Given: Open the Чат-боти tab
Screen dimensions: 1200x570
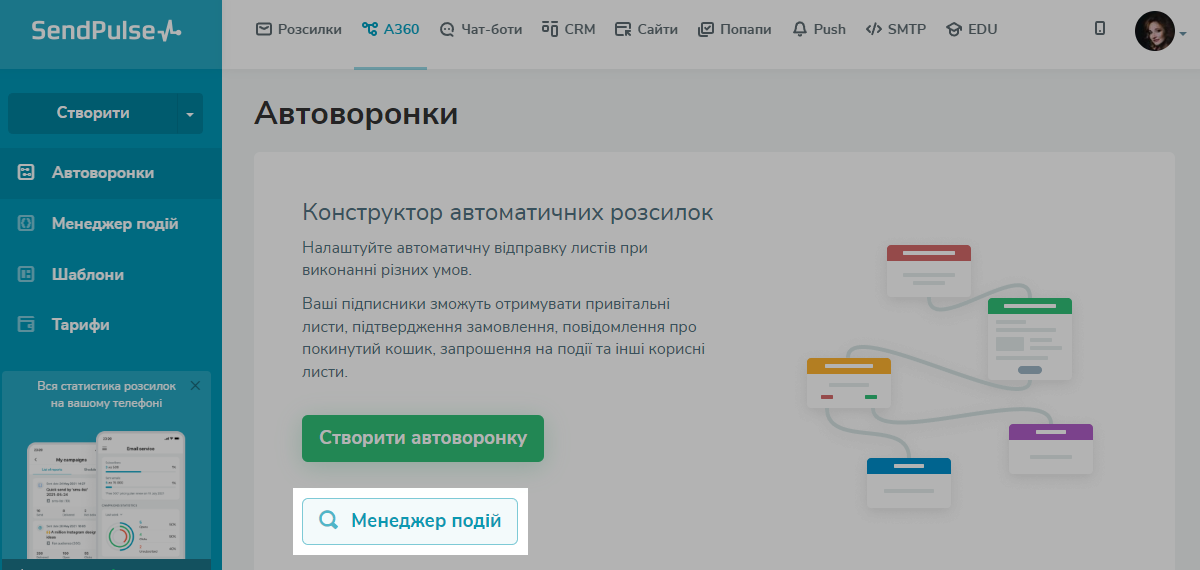Looking at the screenshot, I should 481,29.
